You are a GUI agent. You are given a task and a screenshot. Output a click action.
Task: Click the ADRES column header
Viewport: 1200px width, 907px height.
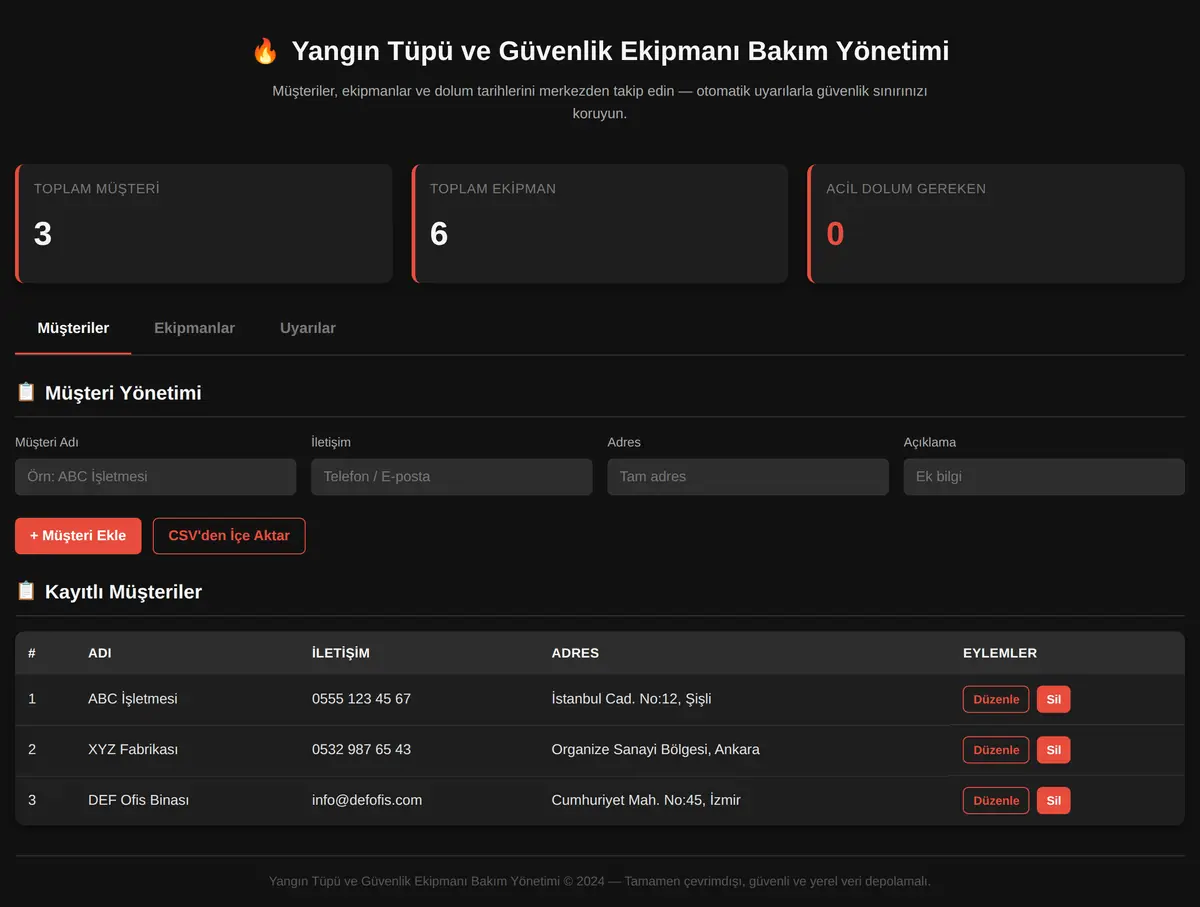575,653
